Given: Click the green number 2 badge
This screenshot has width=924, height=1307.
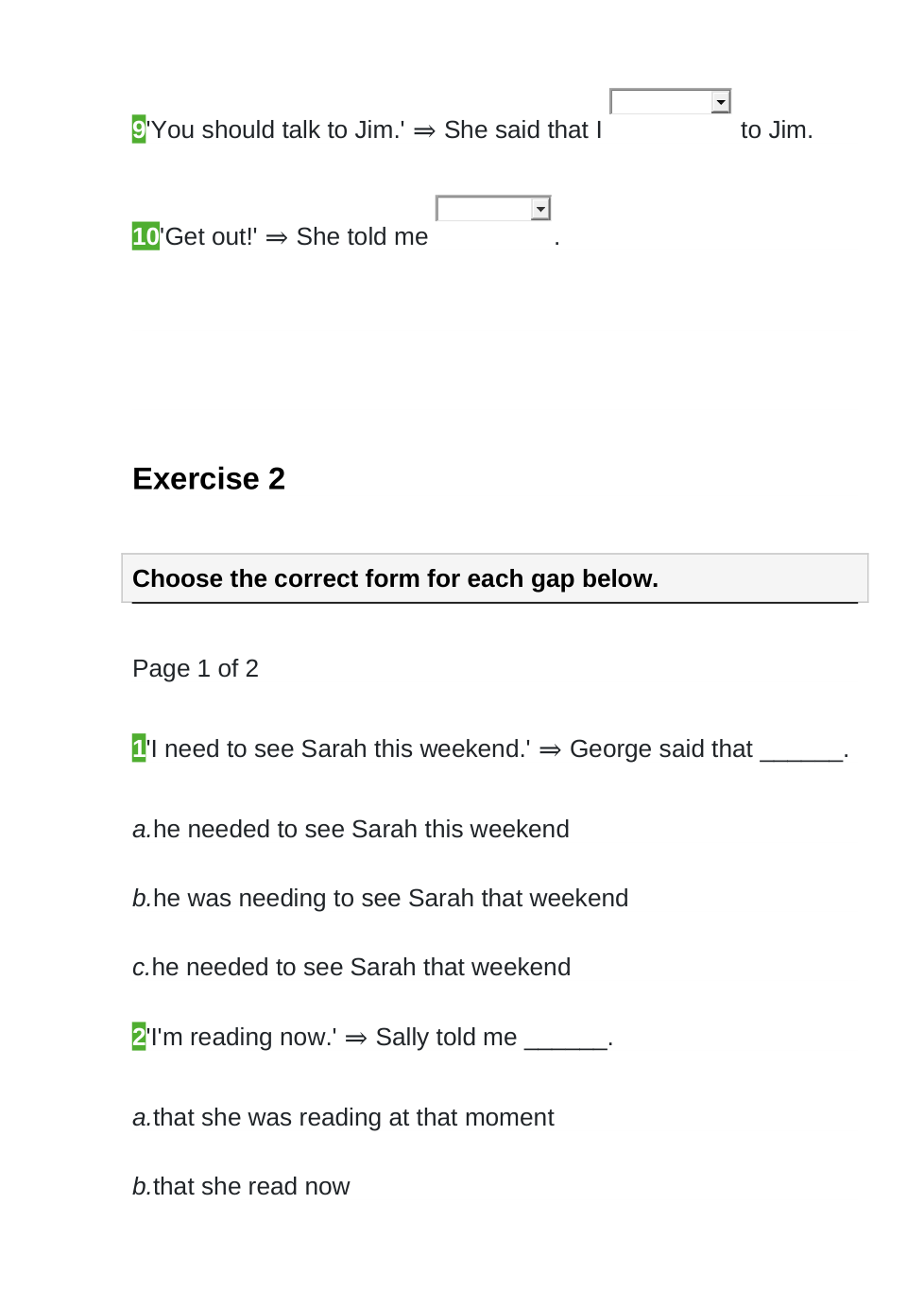Looking at the screenshot, I should coord(139,1037).
